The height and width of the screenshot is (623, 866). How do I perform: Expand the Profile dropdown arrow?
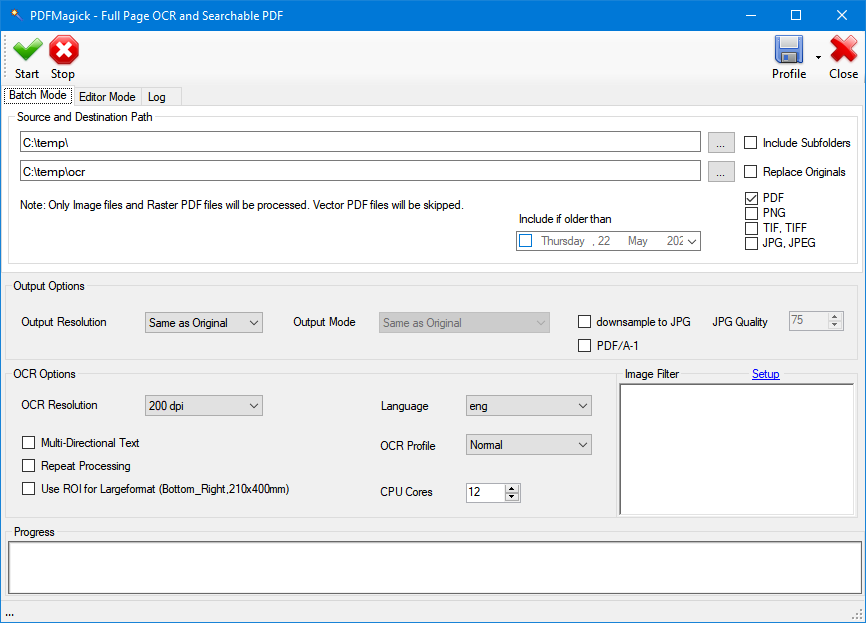tap(818, 57)
